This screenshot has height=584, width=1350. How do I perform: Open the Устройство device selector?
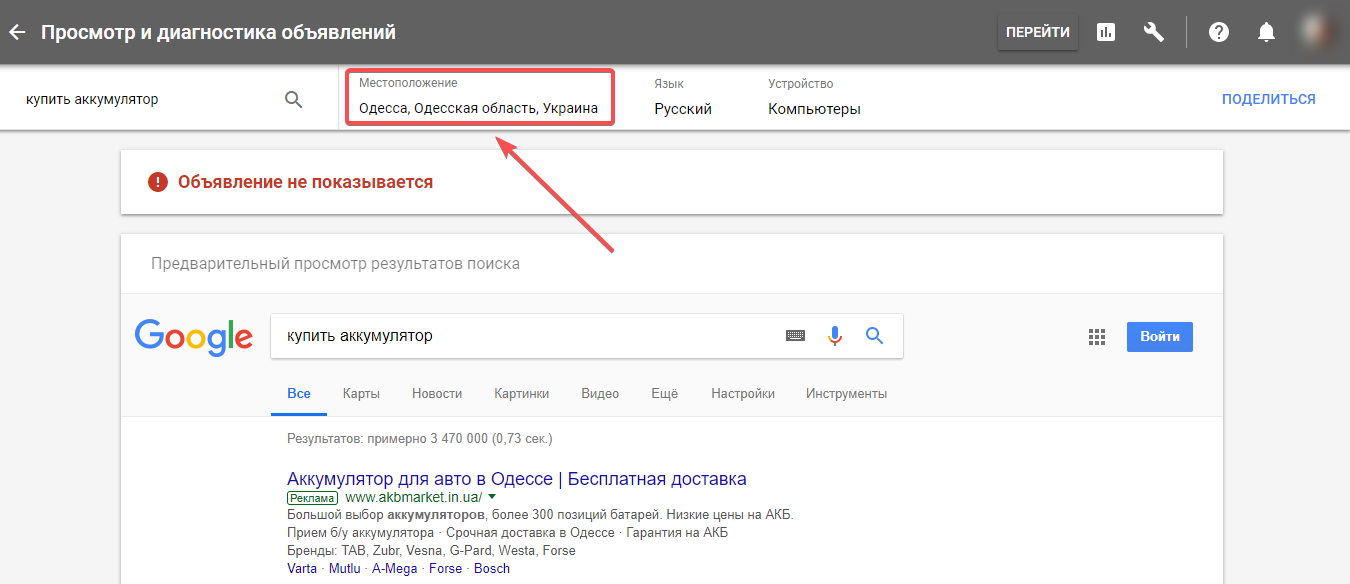click(x=814, y=97)
